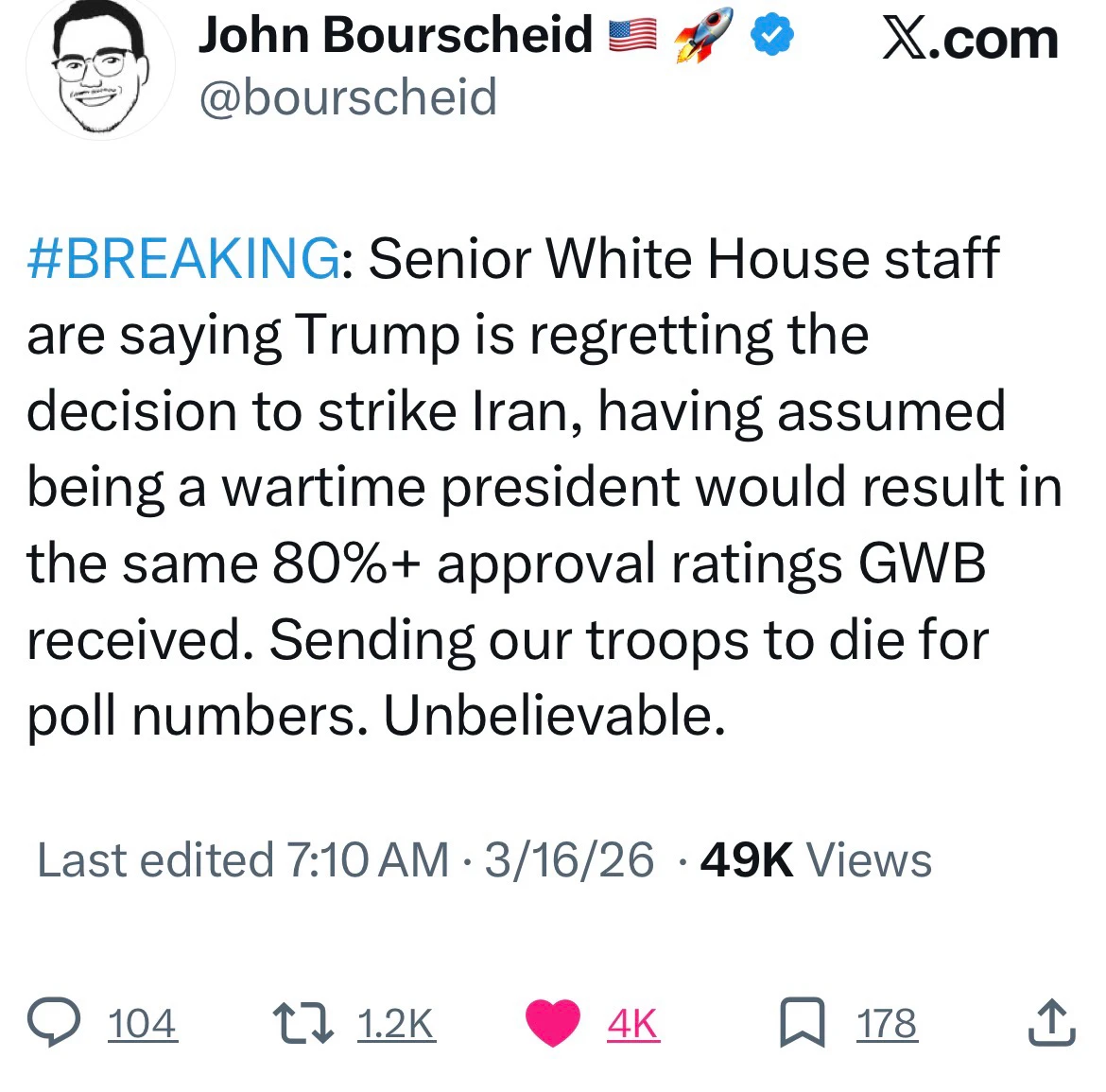The width and height of the screenshot is (1106, 1092).
Task: Click the @bourscheid handle
Action: tap(348, 97)
